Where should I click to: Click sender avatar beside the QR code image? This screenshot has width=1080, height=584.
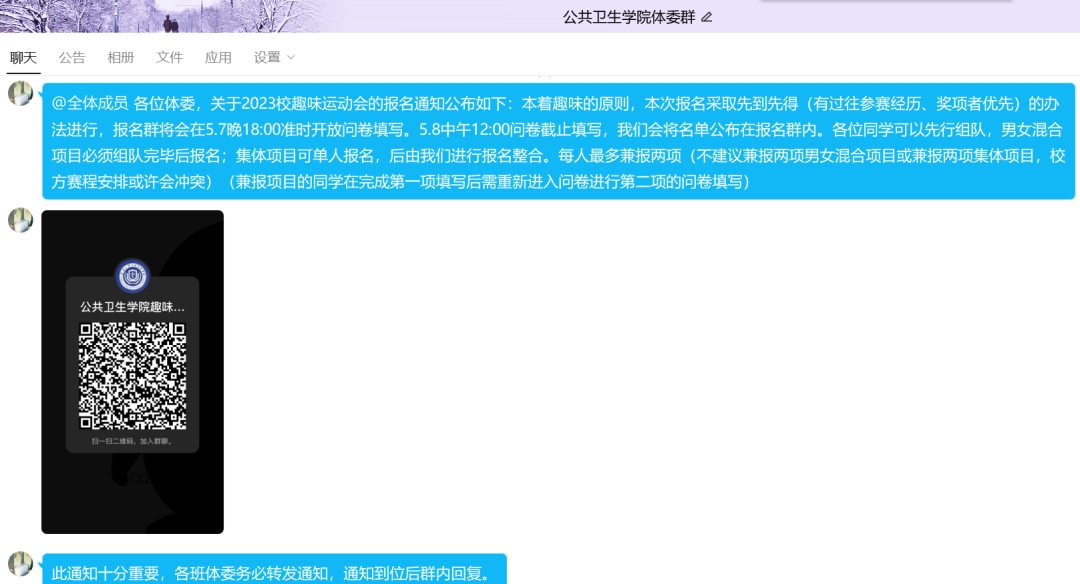click(21, 220)
